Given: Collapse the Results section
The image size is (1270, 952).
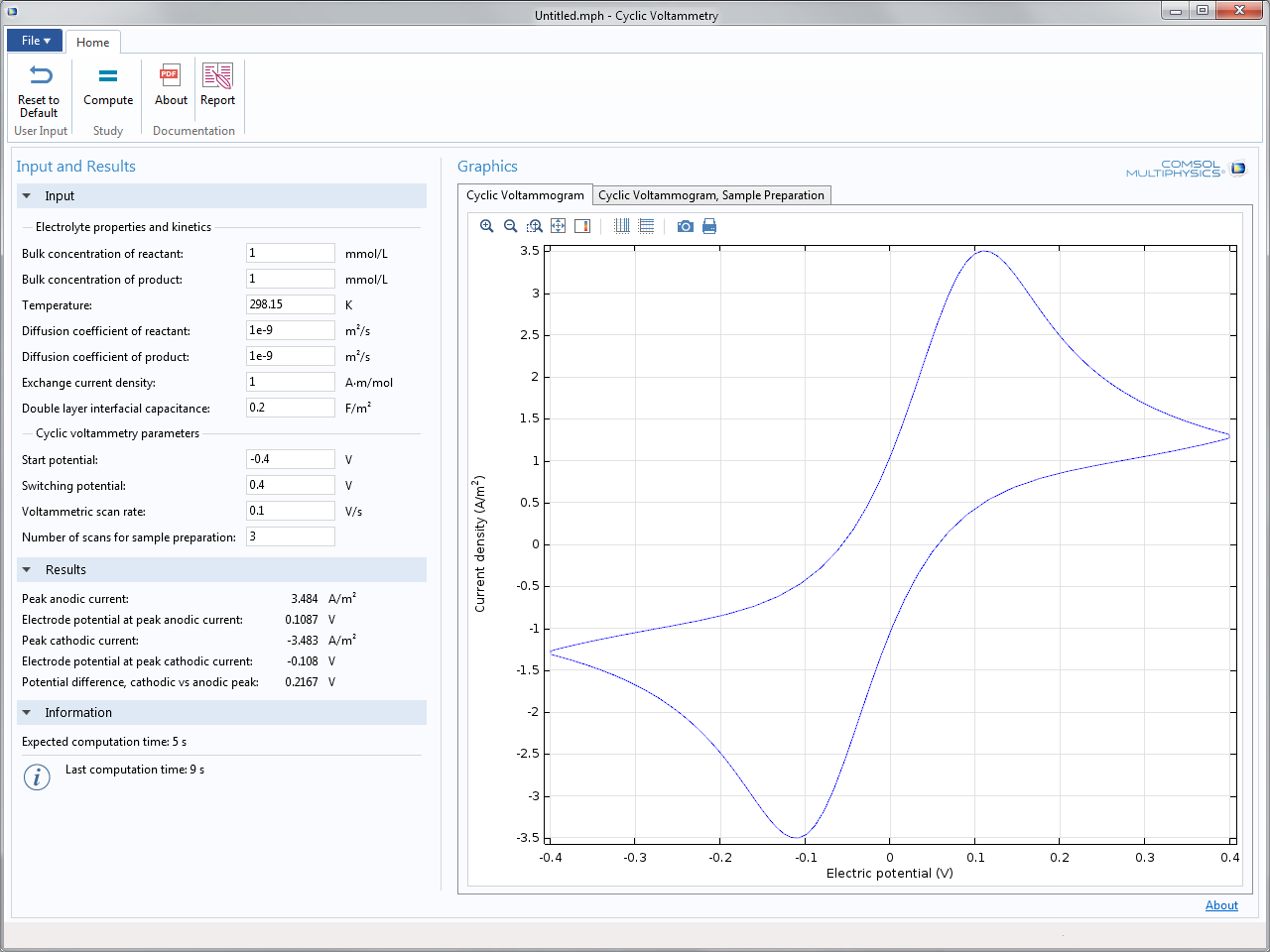Looking at the screenshot, I should click(27, 570).
